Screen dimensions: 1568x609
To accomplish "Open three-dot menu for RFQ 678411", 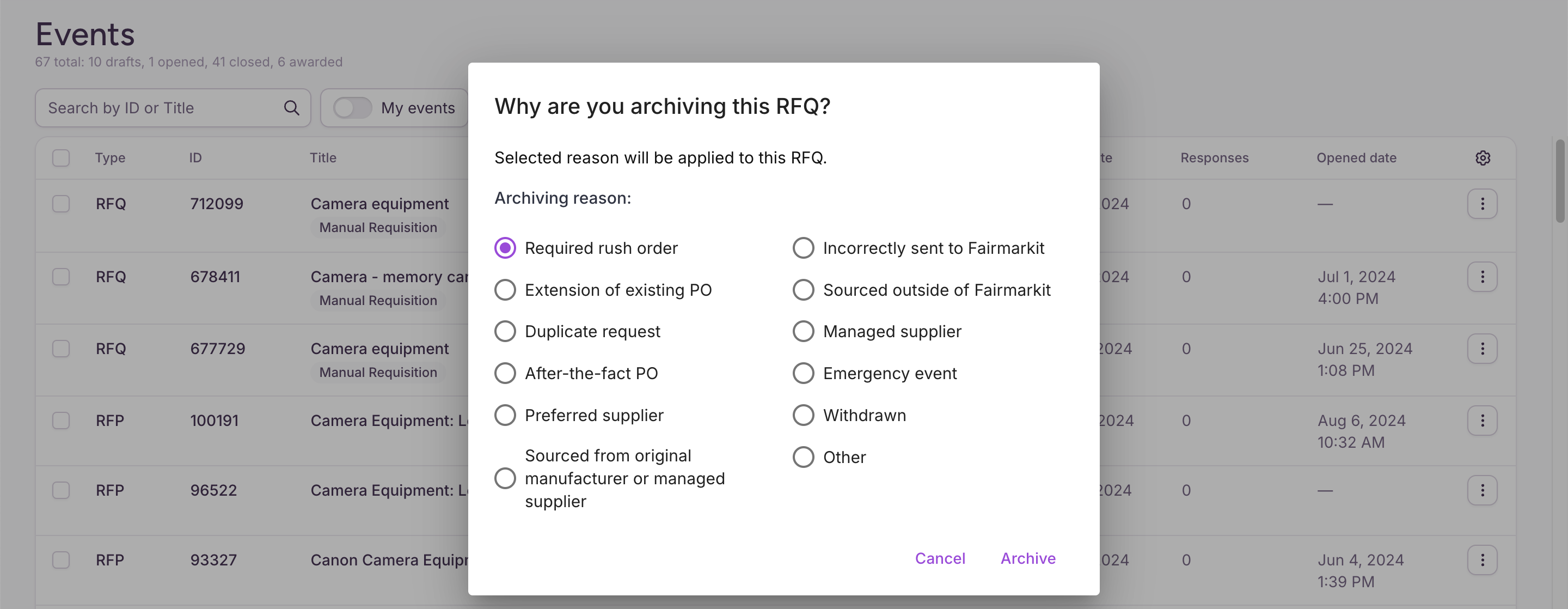I will [1482, 277].
